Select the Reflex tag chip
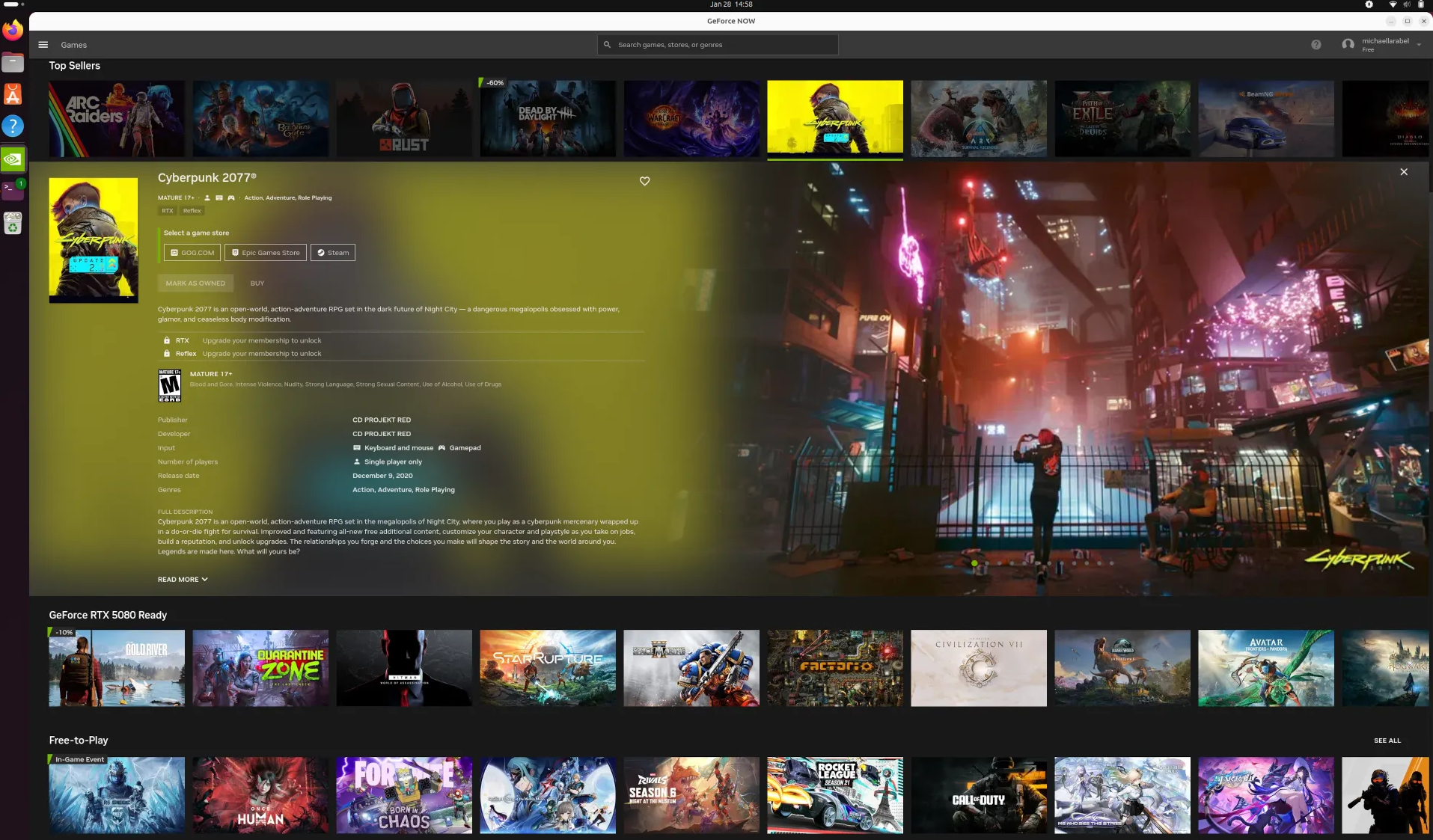The image size is (1433, 840). click(x=192, y=211)
